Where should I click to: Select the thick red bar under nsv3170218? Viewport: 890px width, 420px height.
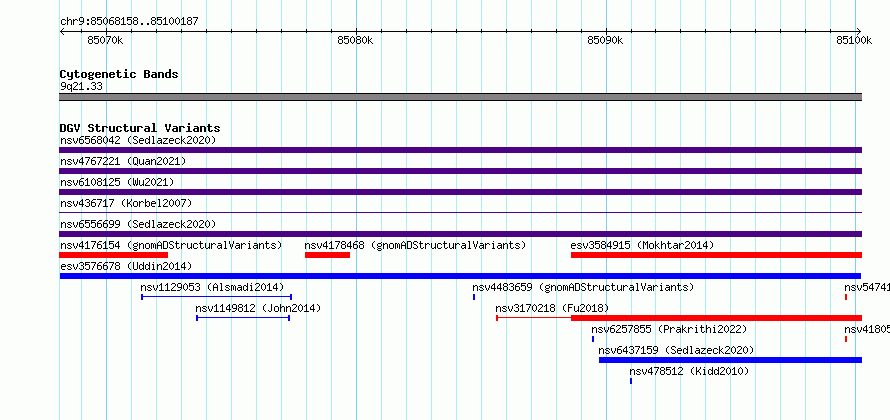coord(716,318)
